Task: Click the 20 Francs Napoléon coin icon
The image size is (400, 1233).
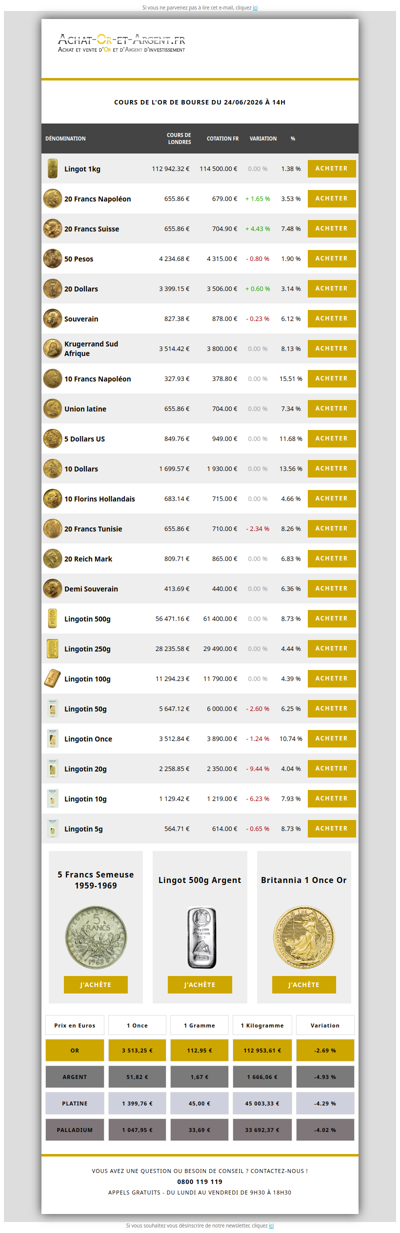Action: click(x=52, y=199)
